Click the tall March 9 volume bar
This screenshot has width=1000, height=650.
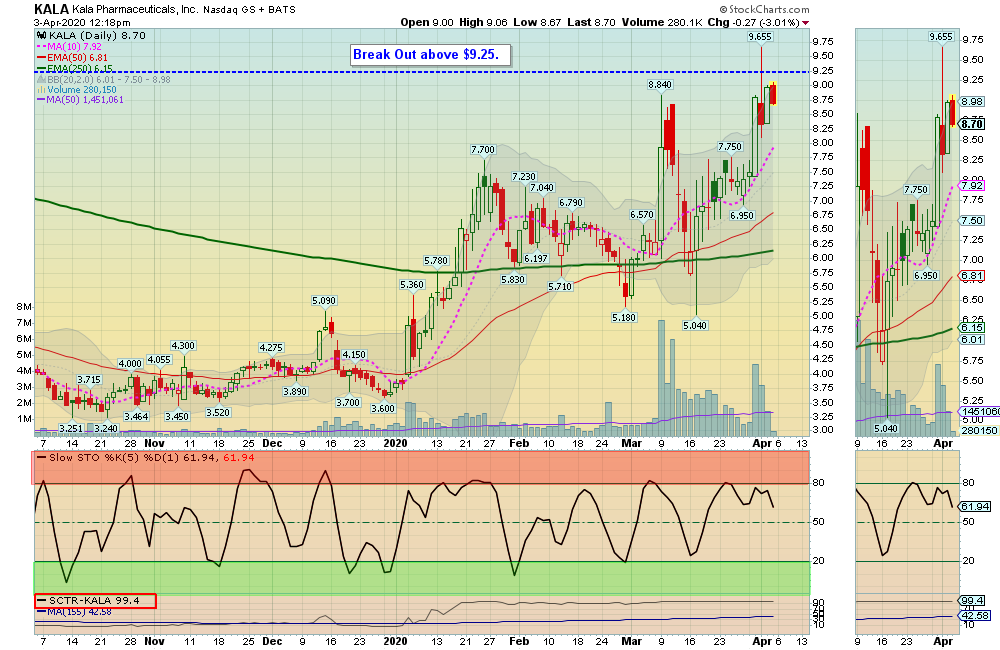[661, 378]
